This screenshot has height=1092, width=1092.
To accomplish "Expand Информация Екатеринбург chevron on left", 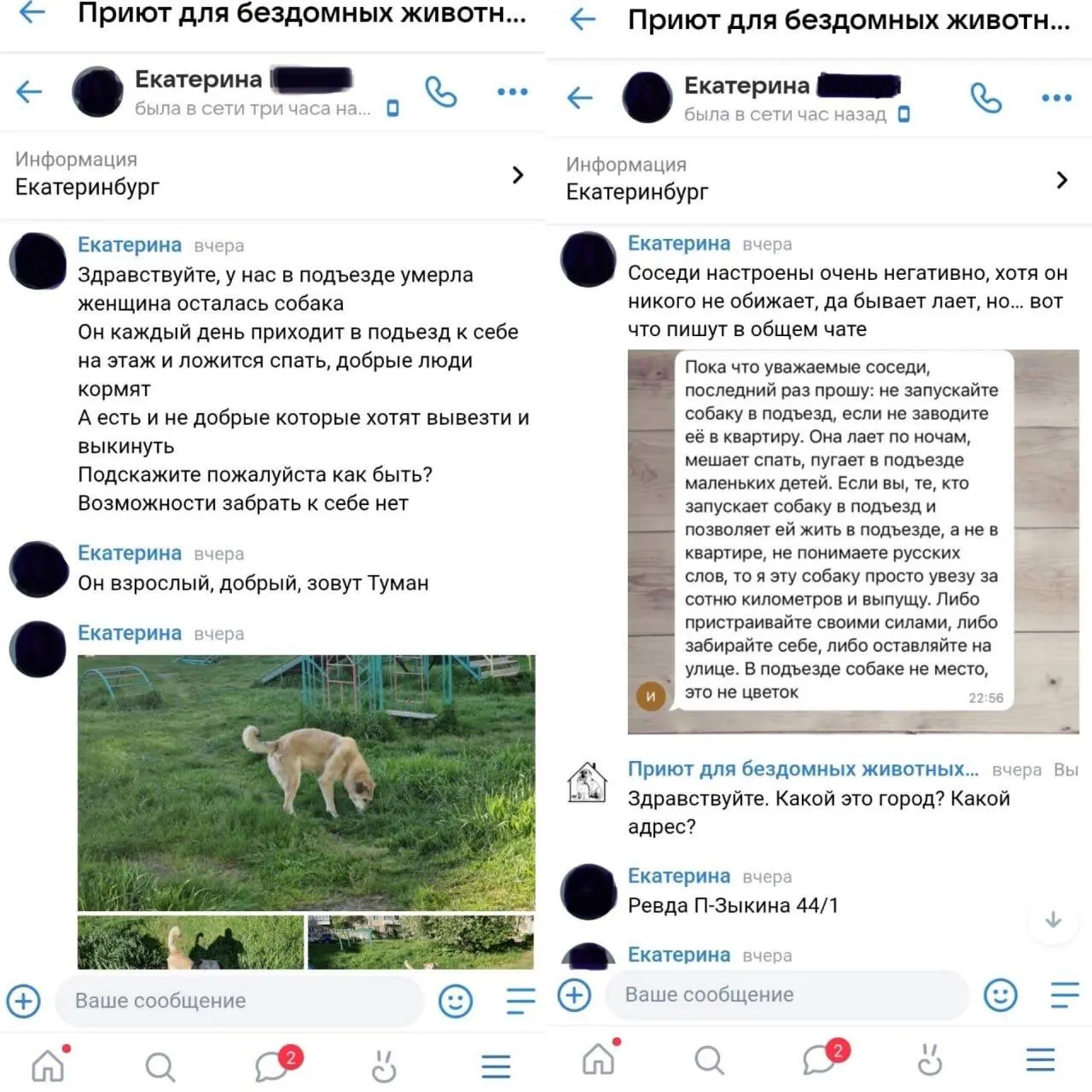I will [x=518, y=175].
